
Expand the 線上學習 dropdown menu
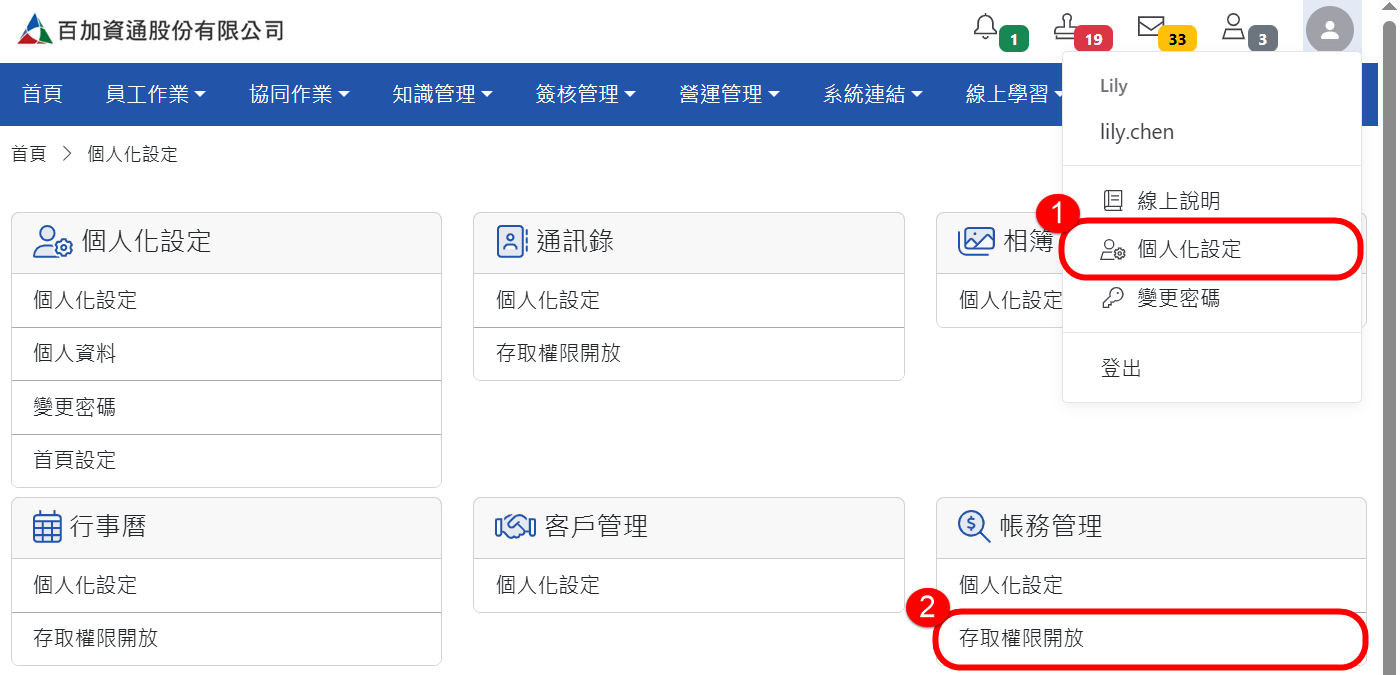coord(1014,94)
